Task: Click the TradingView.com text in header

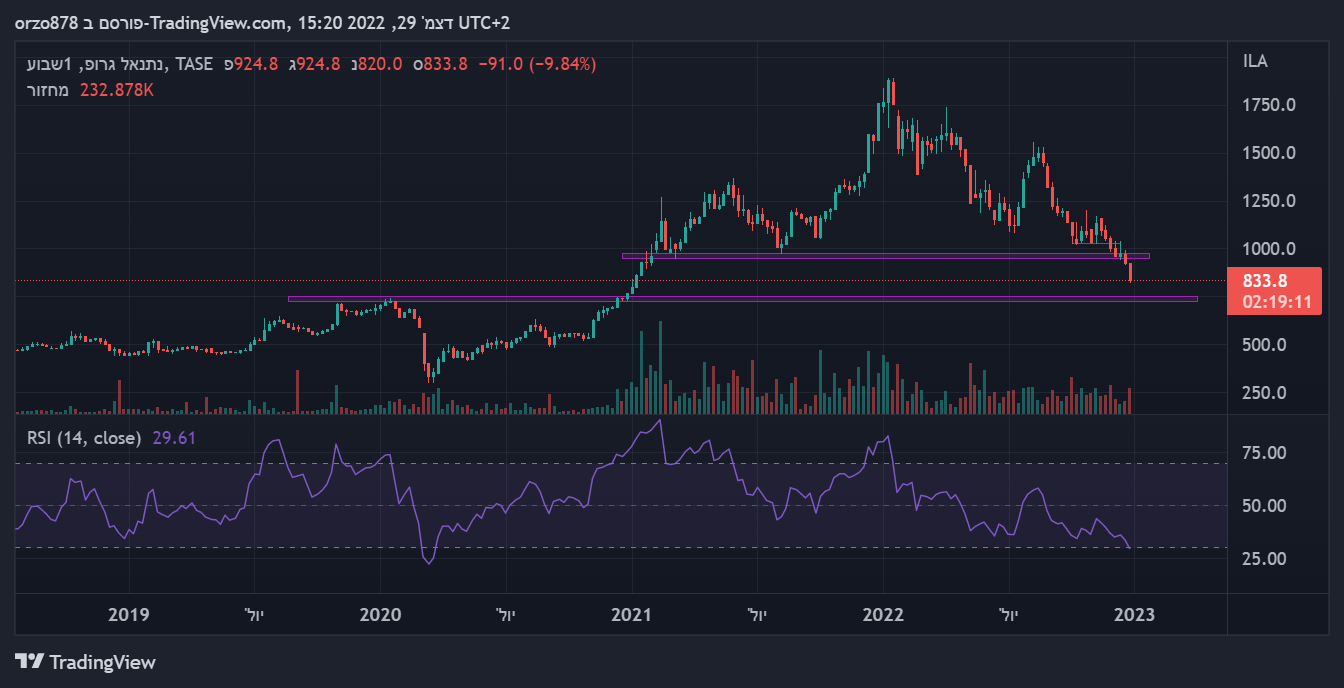Action: tap(219, 22)
